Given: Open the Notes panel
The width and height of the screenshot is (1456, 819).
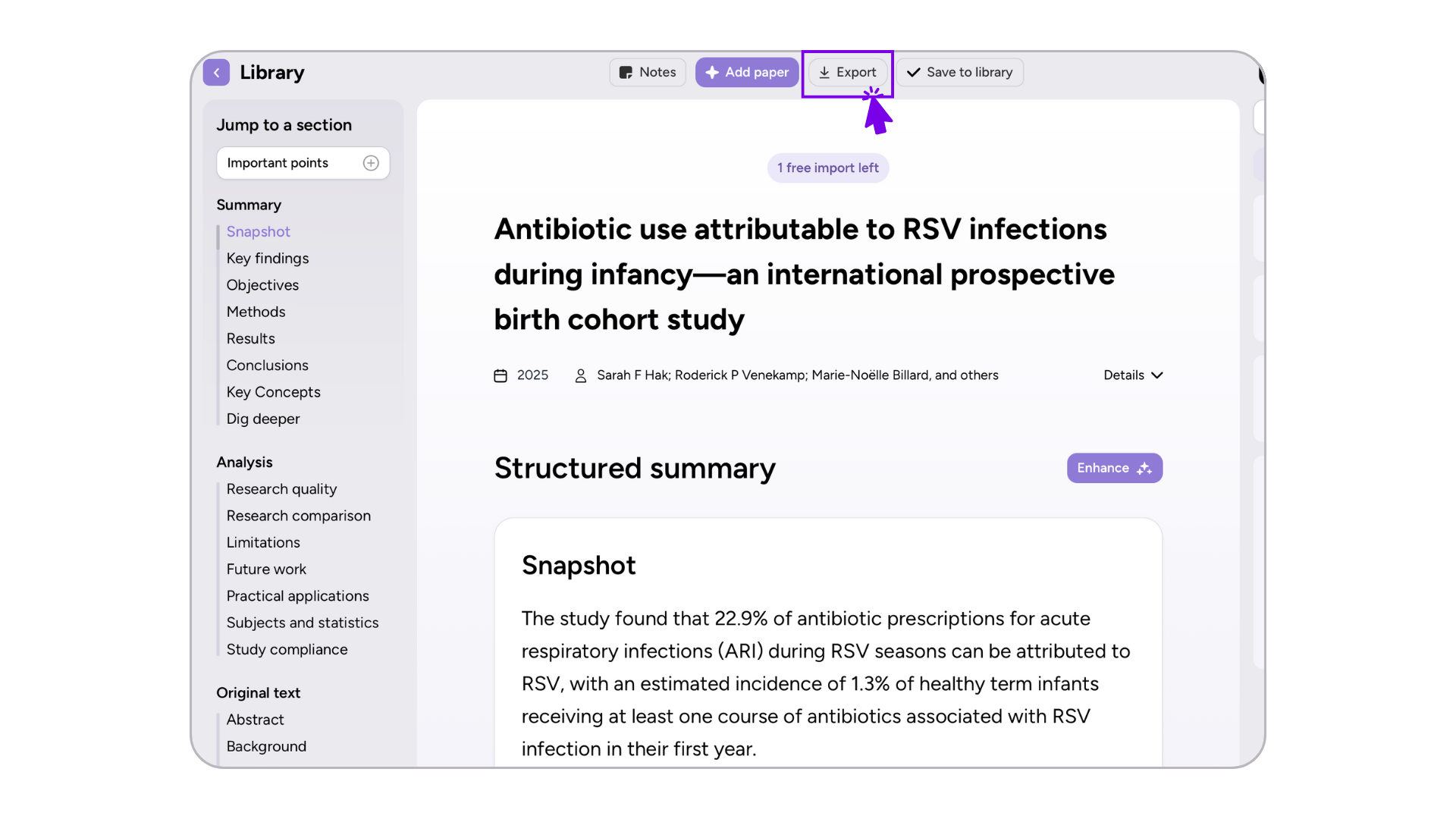Looking at the screenshot, I should tap(648, 73).
